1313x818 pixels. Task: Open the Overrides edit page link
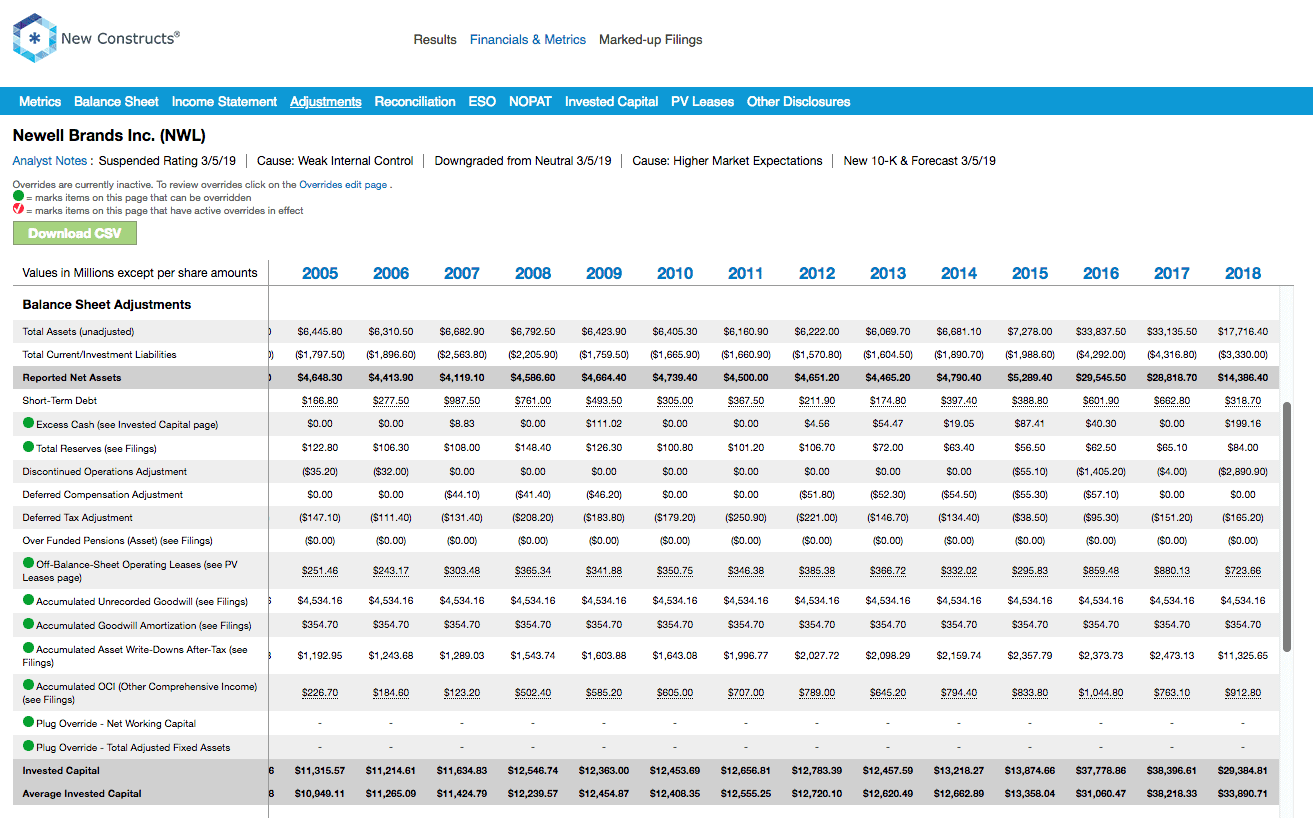click(x=343, y=185)
